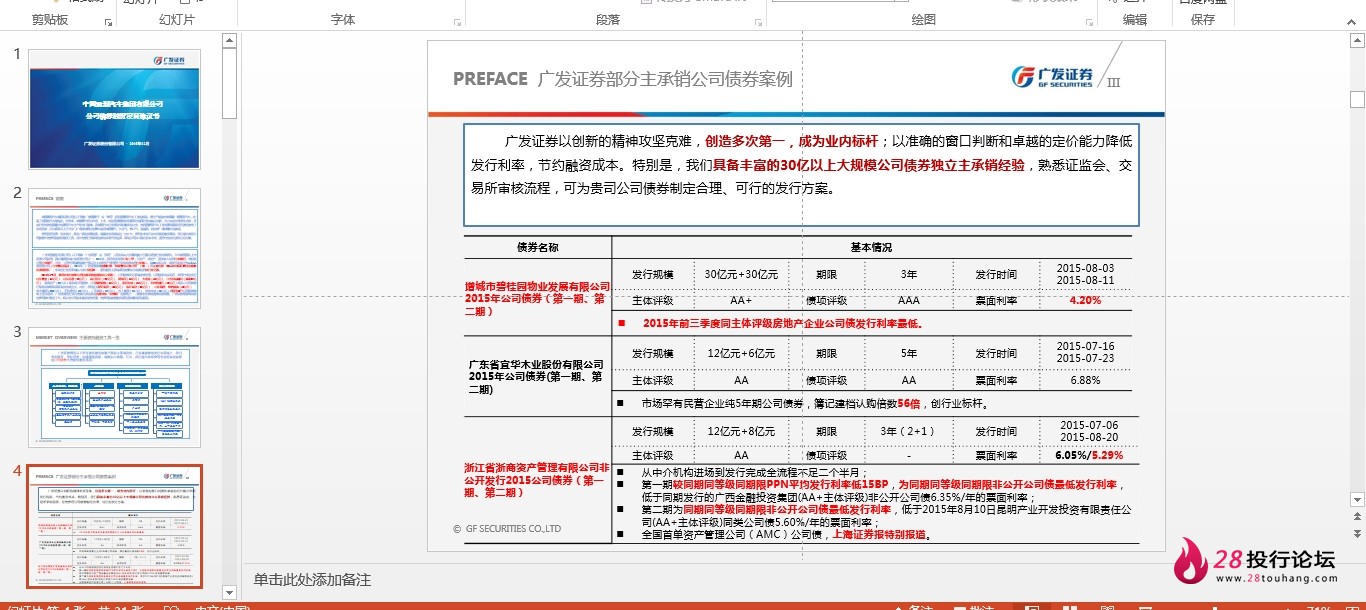The height and width of the screenshot is (610, 1366).
Task: Click the GF Securities logo on slide
Action: (1051, 77)
